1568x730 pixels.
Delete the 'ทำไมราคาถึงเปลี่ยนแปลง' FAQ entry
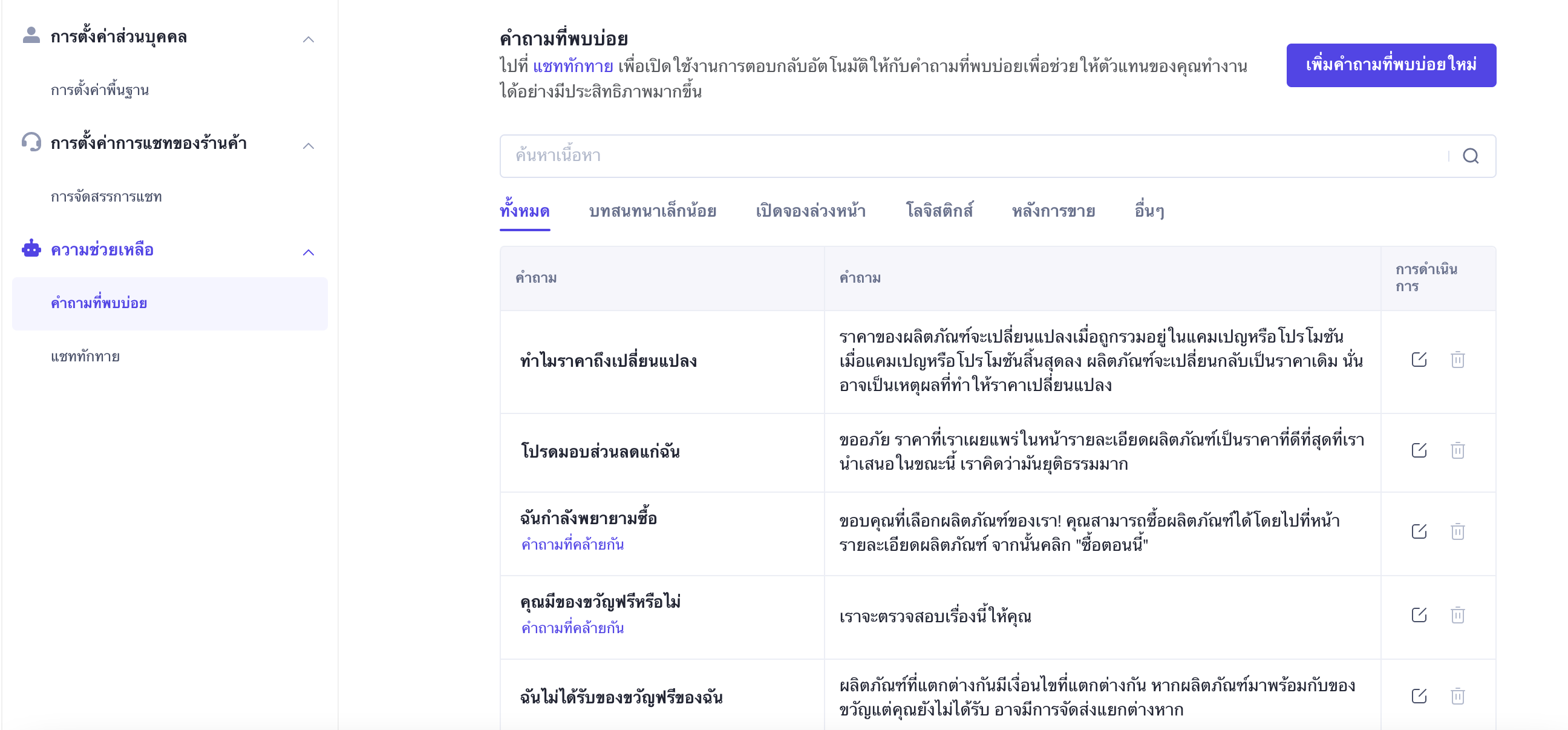tap(1457, 360)
